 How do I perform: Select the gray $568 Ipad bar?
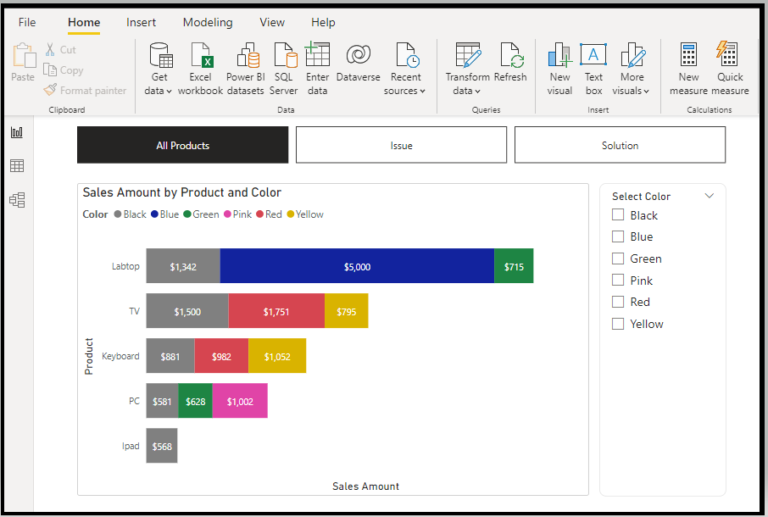(162, 446)
